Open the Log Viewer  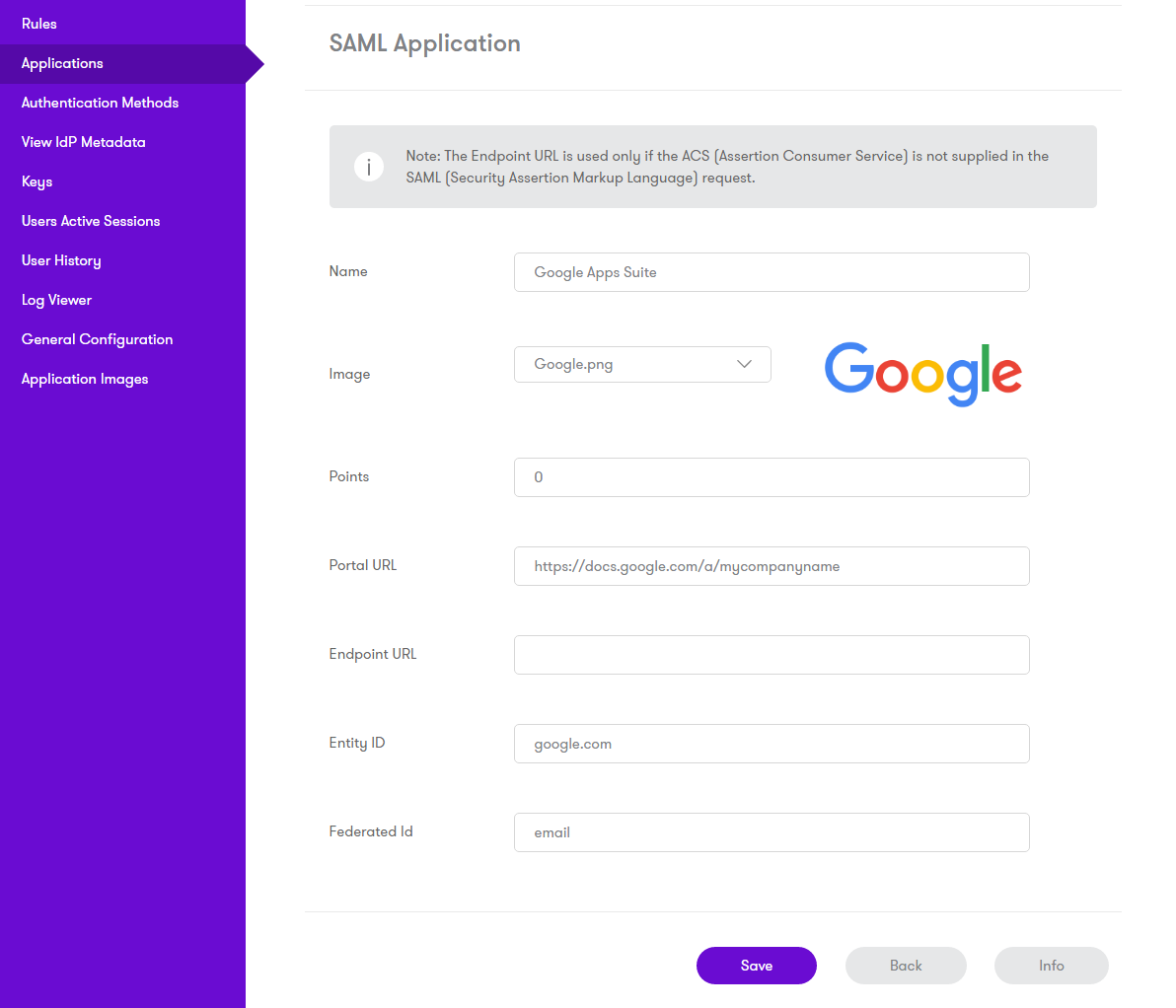coord(56,299)
